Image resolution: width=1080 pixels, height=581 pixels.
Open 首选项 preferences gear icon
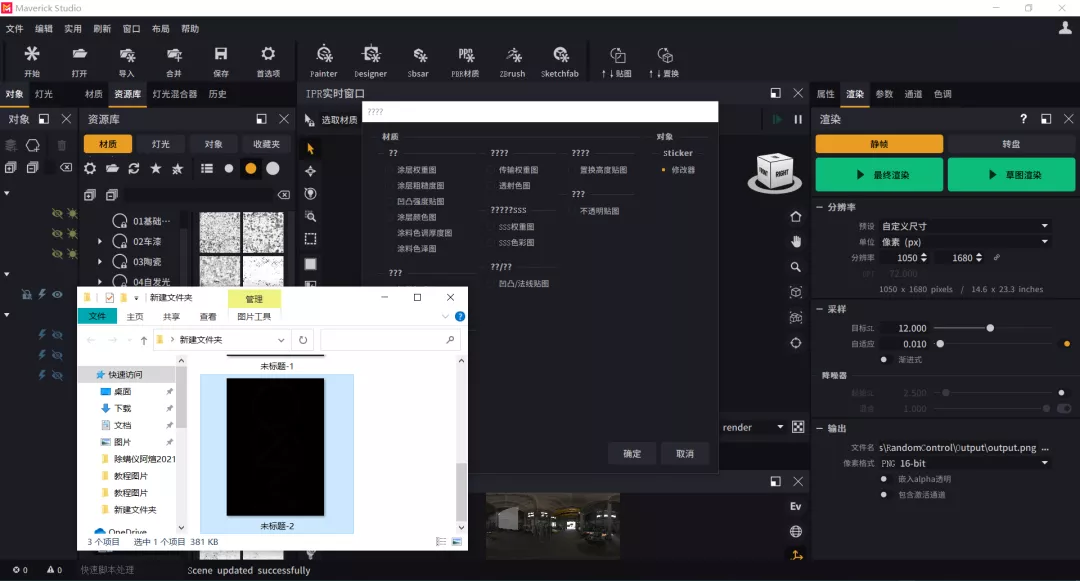pos(268,54)
